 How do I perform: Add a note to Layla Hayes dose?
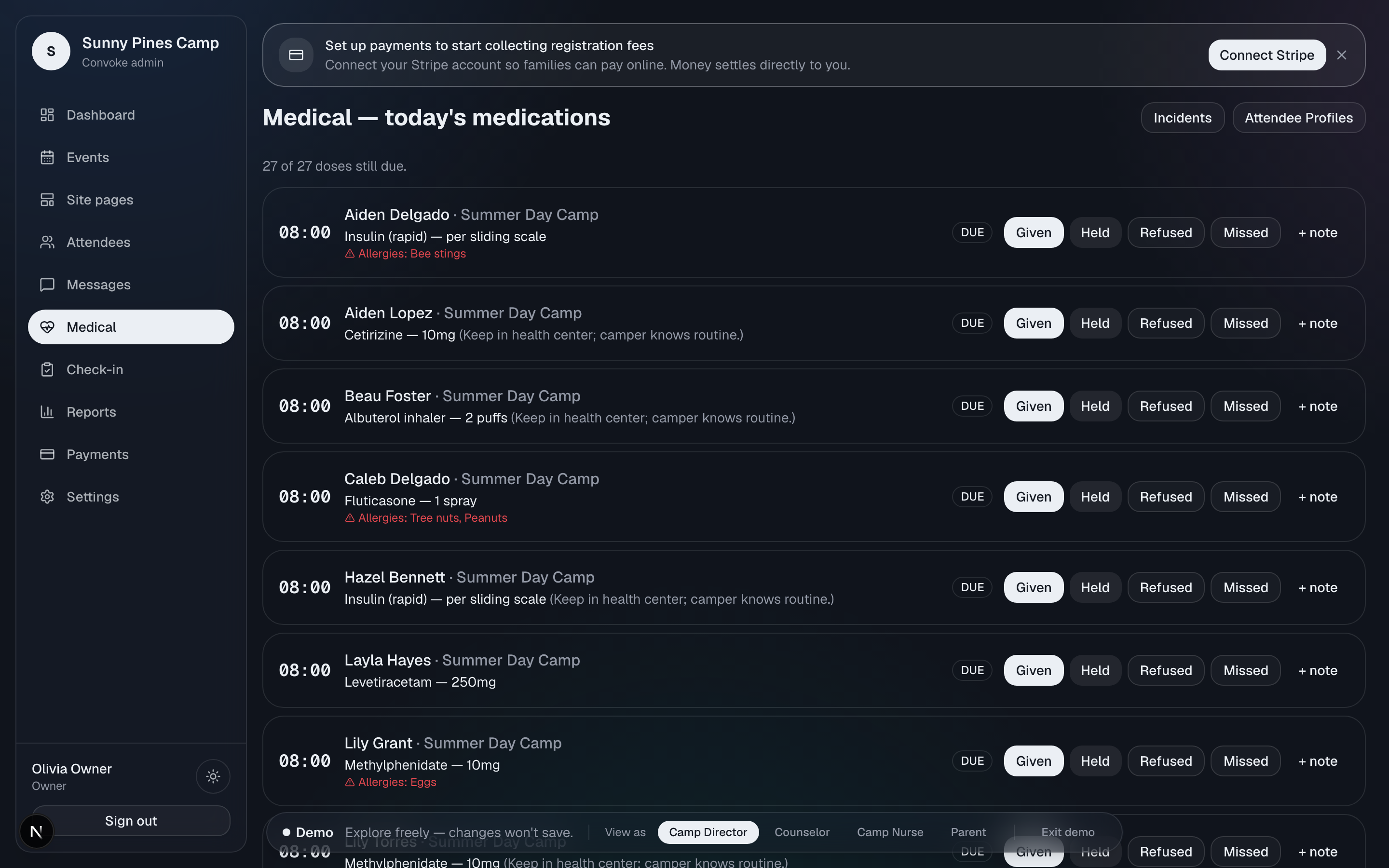(1318, 670)
